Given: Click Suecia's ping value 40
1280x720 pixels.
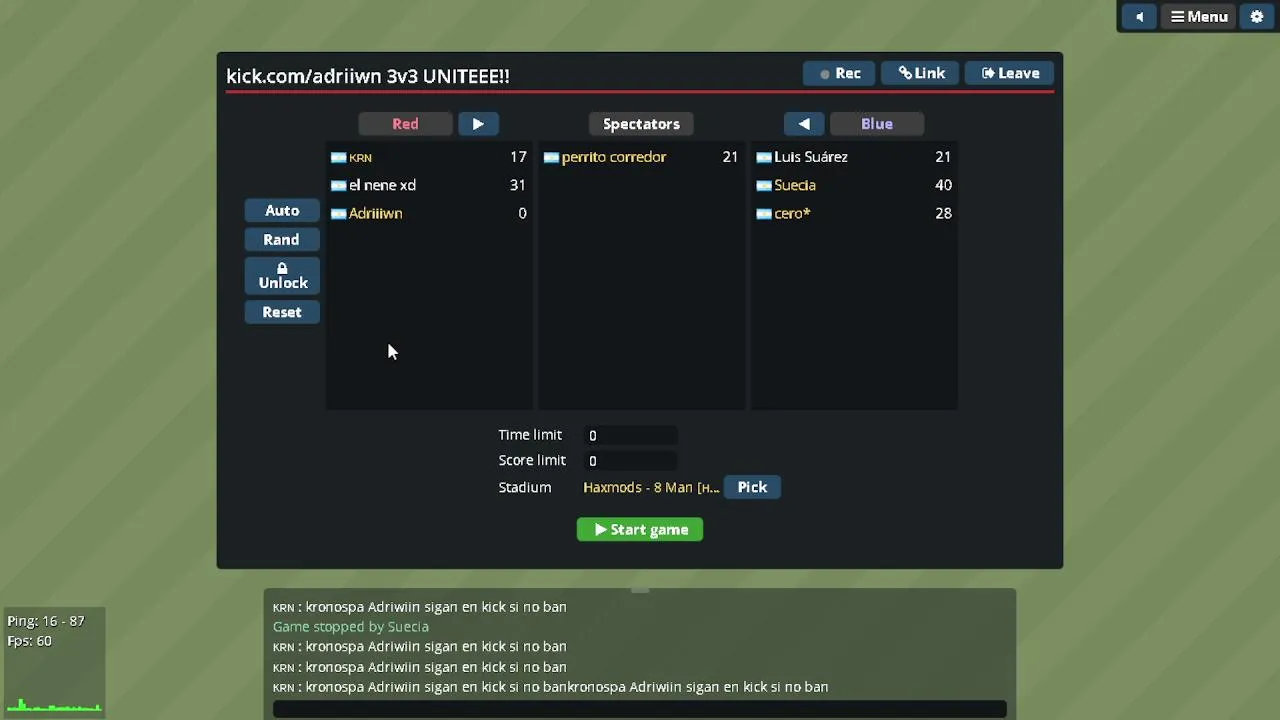Looking at the screenshot, I should pyautogui.click(x=943, y=185).
